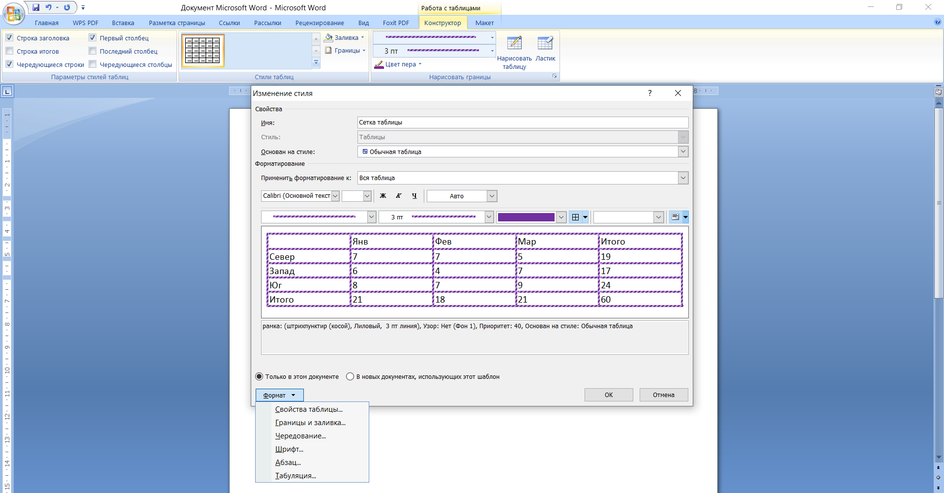Open fill color empty dropdown
Screen dimensions: 944x493
pyautogui.click(x=658, y=217)
